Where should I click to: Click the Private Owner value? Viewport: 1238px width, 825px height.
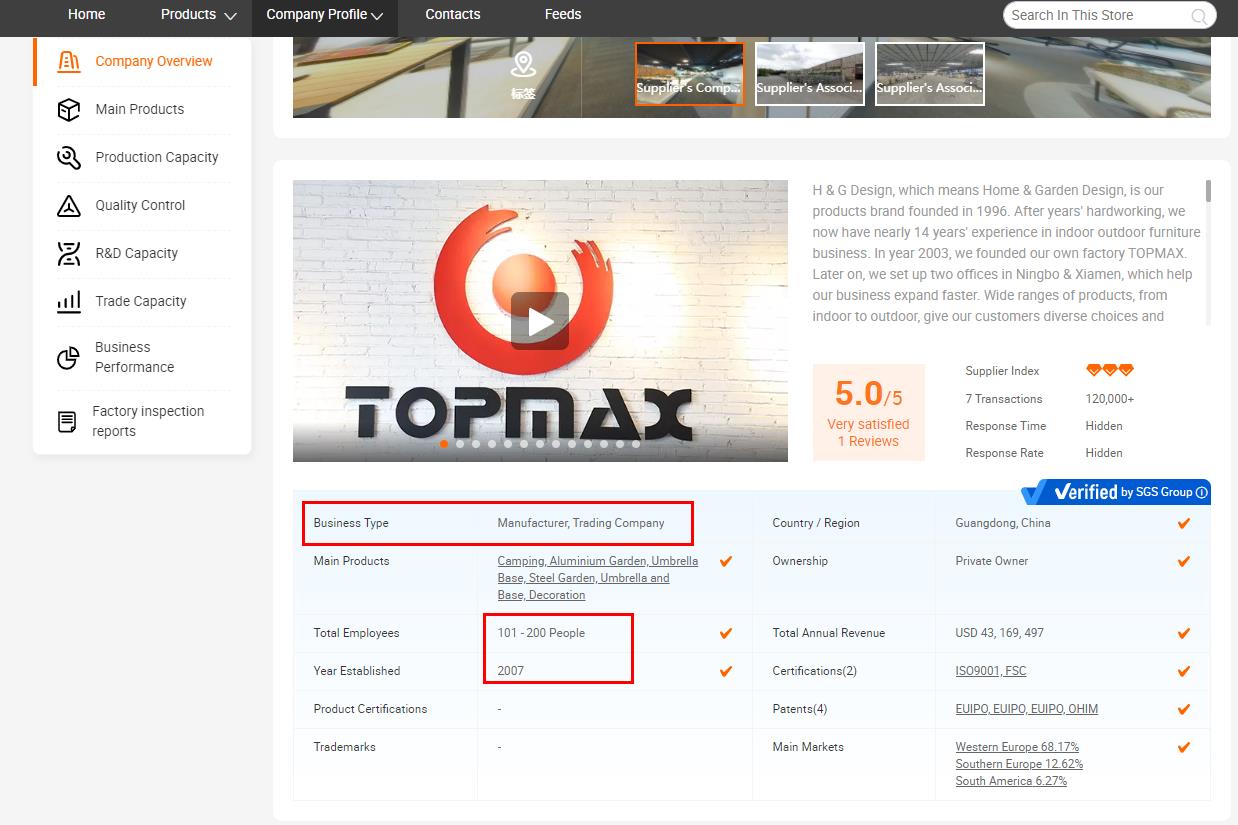tap(992, 561)
